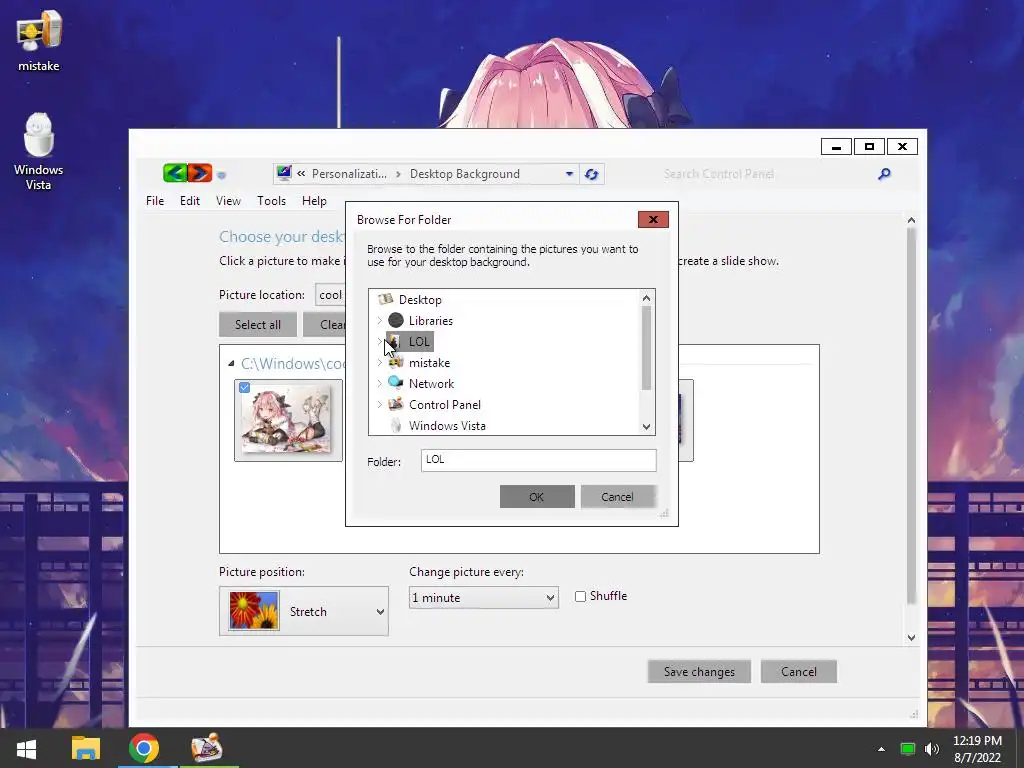Open the Personalization taskbar app
This screenshot has height=768, width=1024.
pyautogui.click(x=206, y=748)
